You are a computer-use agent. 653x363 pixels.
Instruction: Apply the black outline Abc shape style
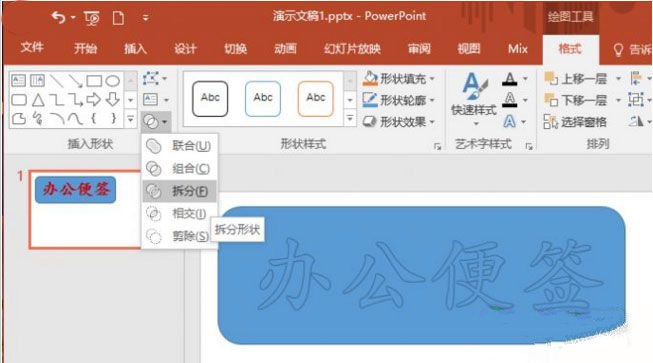click(210, 99)
